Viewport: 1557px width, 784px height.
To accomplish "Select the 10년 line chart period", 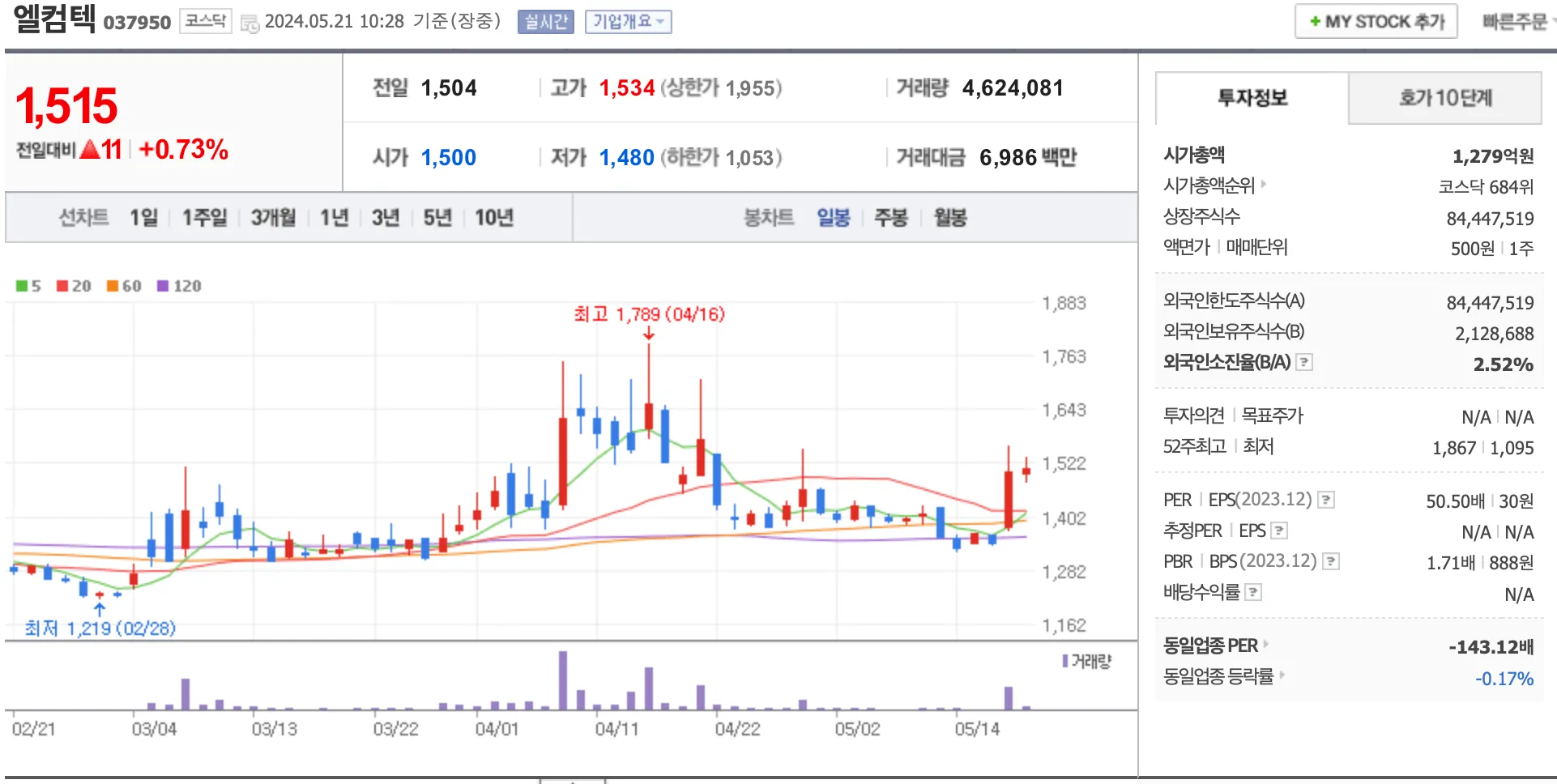I will coord(494,217).
